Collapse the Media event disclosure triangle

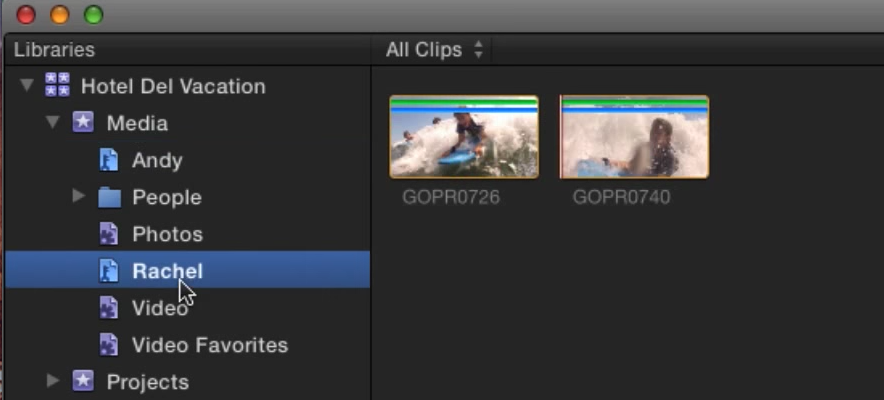(52, 123)
